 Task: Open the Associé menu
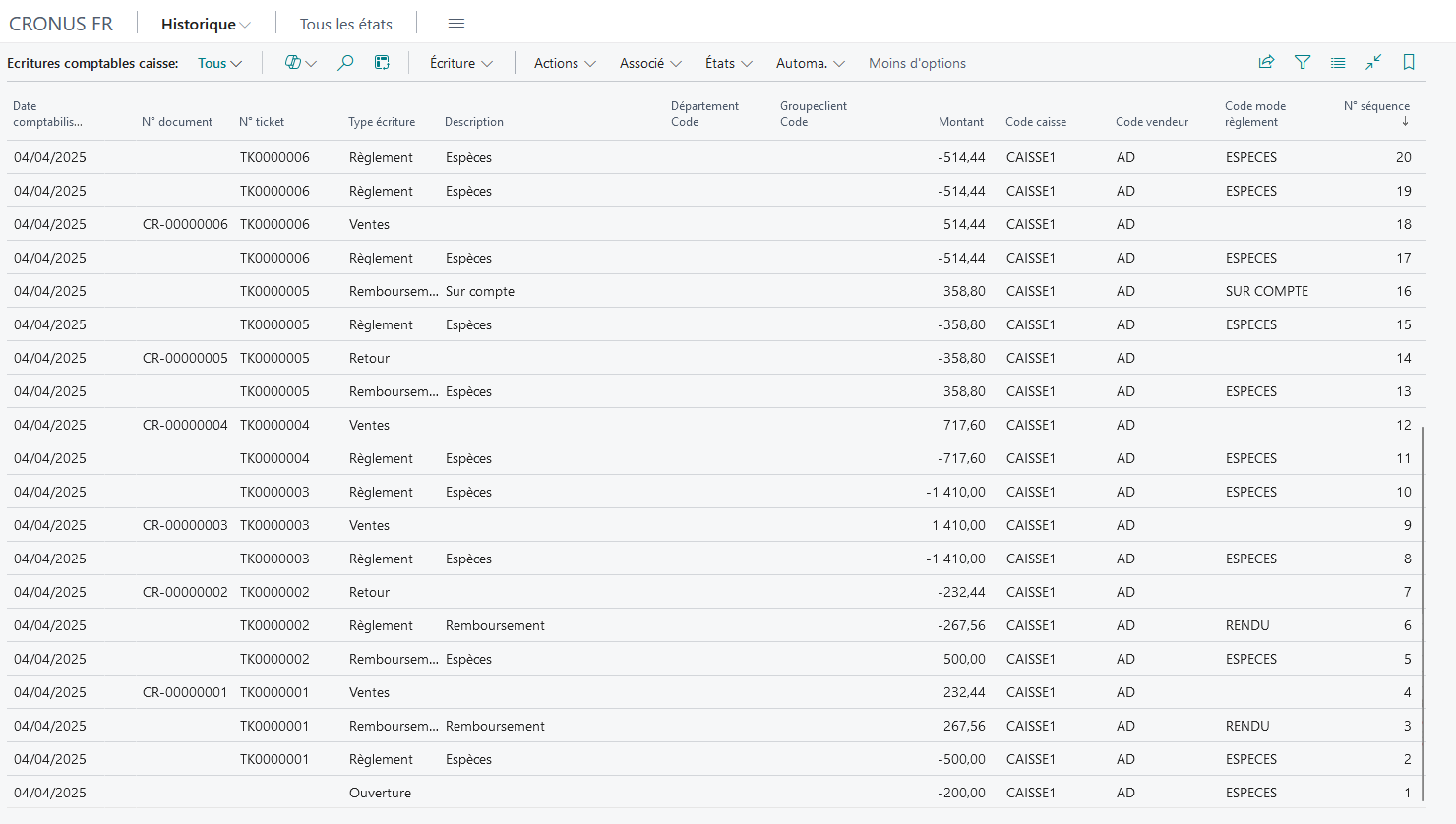650,63
